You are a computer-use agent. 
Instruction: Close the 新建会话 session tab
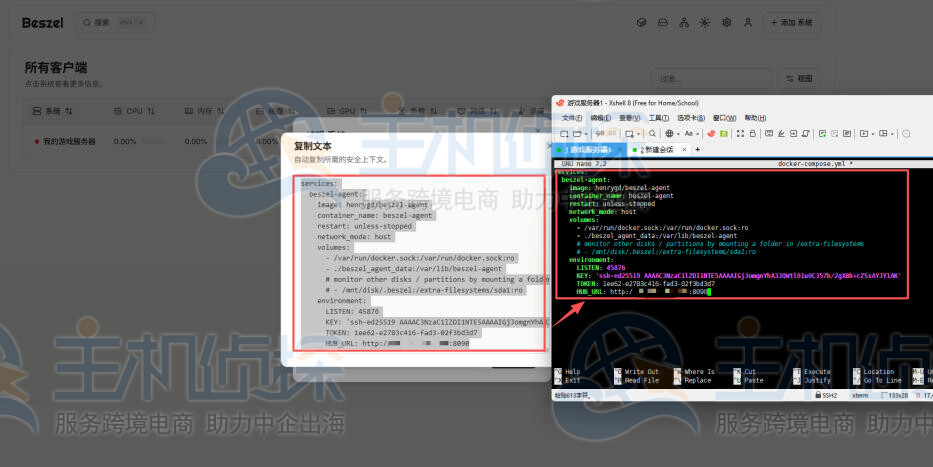coord(684,149)
